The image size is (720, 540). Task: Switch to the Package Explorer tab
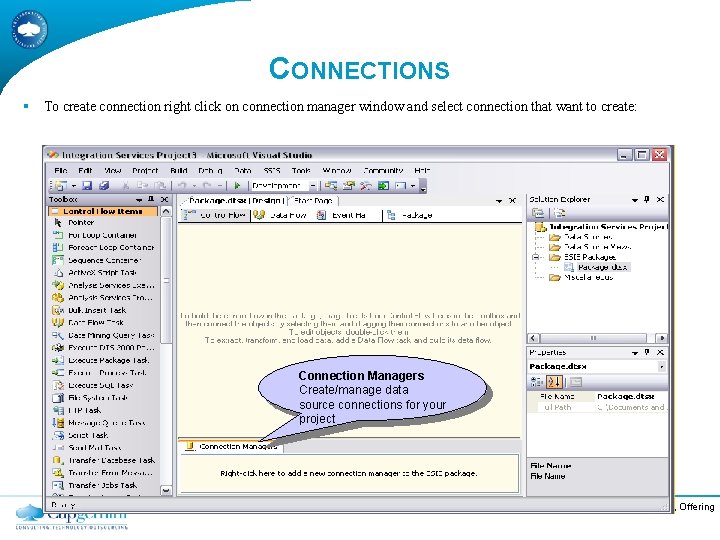click(411, 215)
